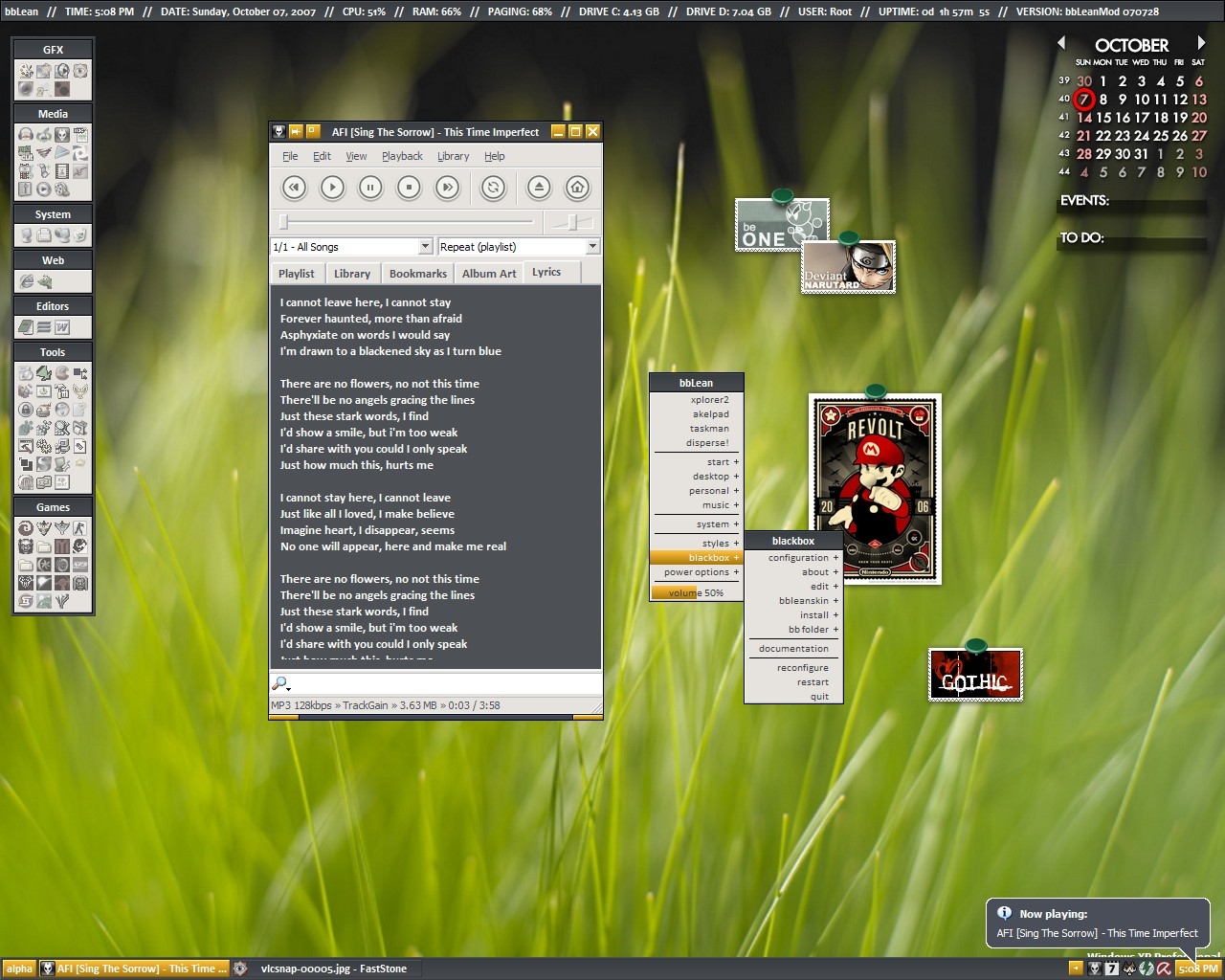Image resolution: width=1225 pixels, height=980 pixels.
Task: Click the previous track button in player
Action: (294, 188)
